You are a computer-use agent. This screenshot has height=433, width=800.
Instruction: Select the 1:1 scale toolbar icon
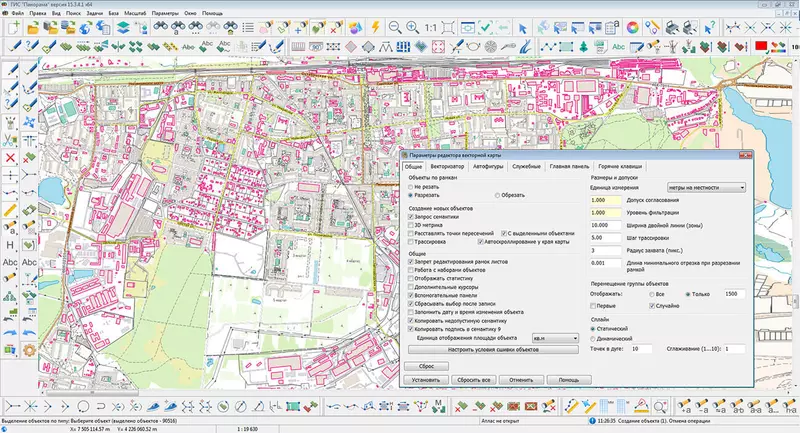430,27
